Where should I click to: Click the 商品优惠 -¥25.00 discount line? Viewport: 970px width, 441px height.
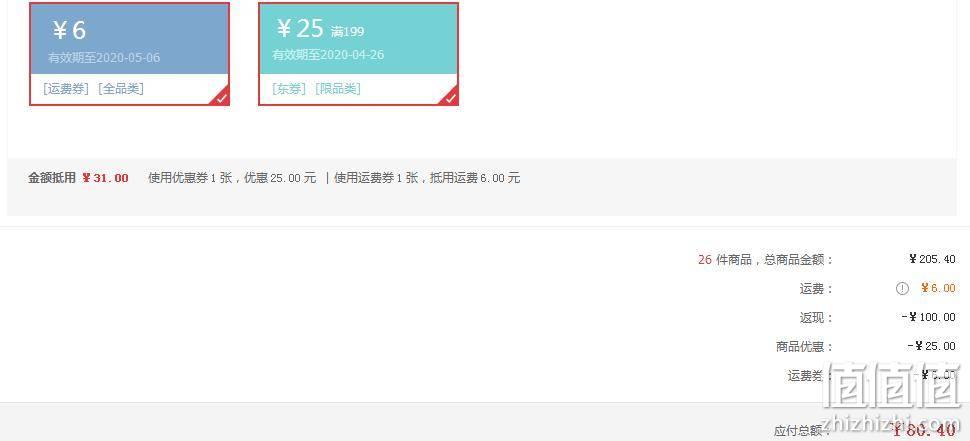(866, 346)
